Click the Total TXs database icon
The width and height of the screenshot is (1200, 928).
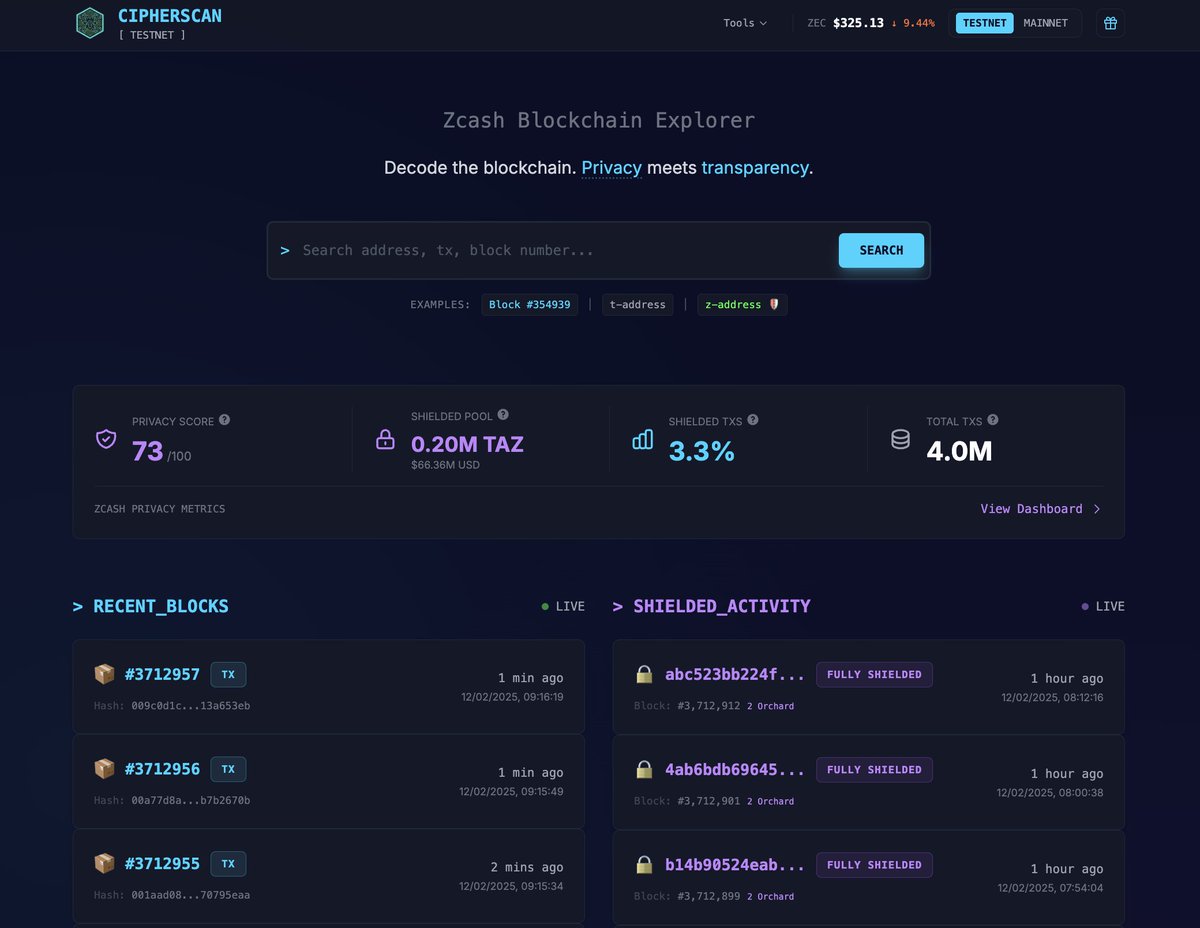(901, 439)
